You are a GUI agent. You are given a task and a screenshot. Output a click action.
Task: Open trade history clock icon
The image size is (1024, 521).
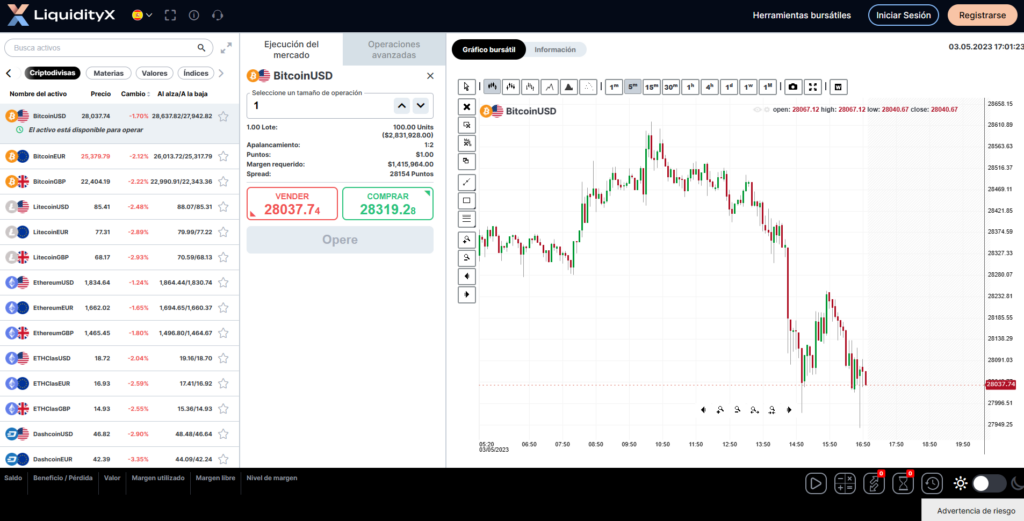[x=932, y=483]
